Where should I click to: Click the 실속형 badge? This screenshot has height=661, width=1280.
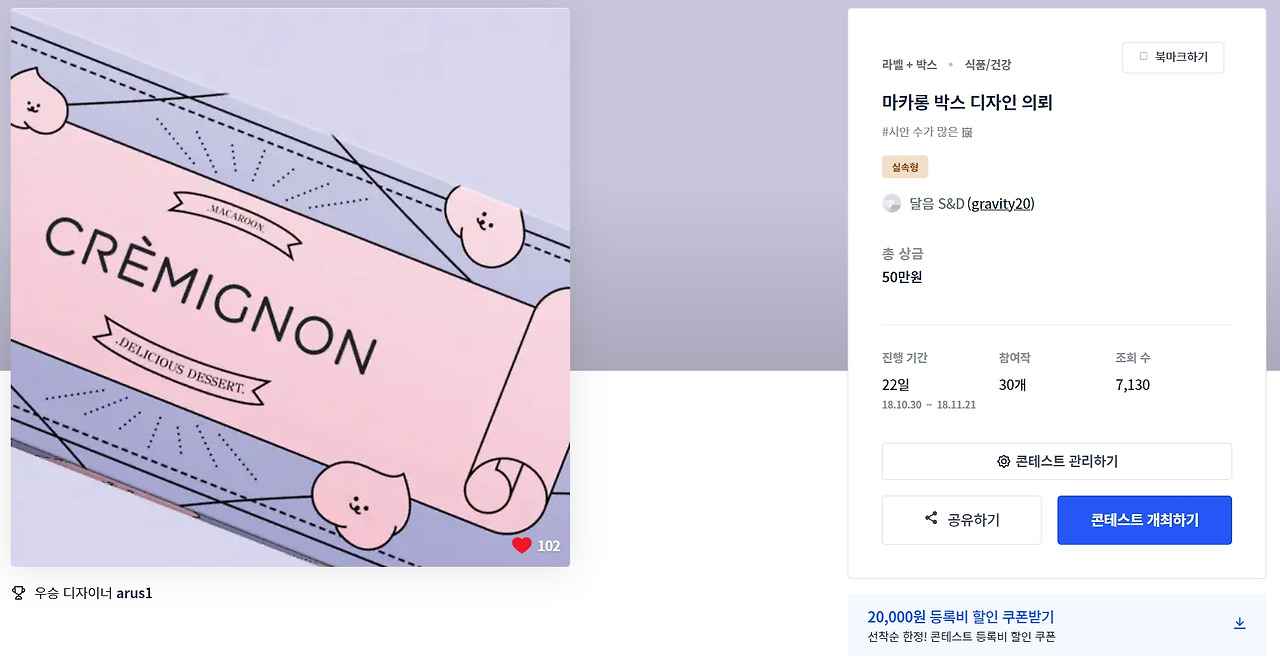905,167
